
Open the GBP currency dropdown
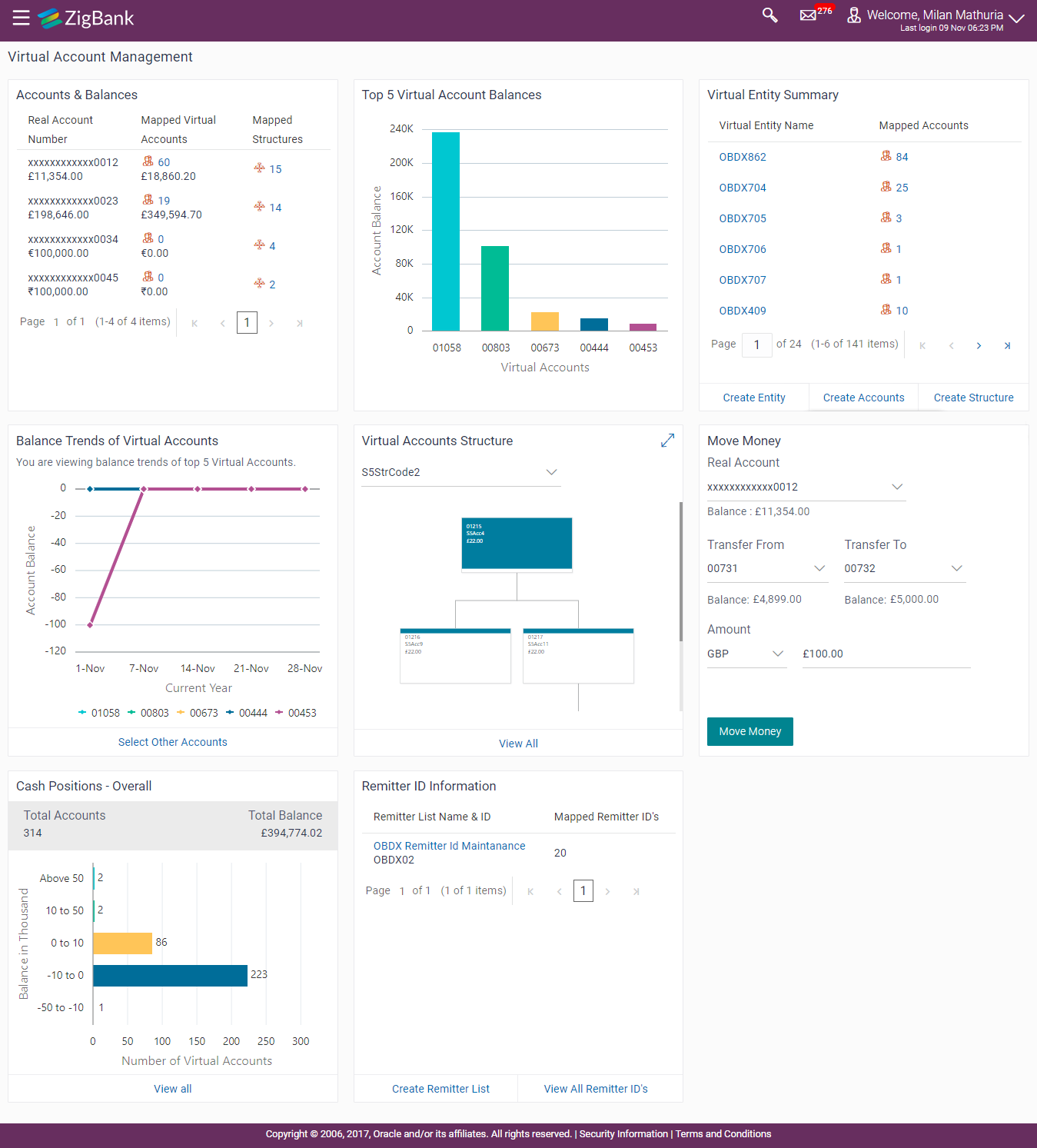[746, 654]
